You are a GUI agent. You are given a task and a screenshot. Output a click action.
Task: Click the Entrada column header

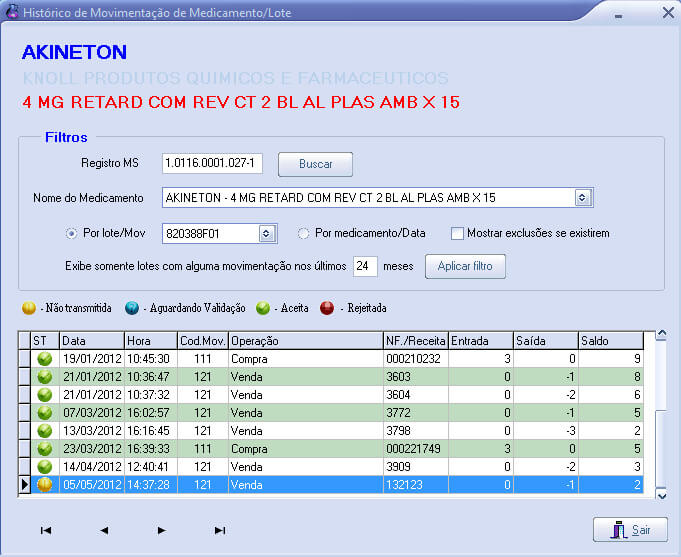coord(481,341)
